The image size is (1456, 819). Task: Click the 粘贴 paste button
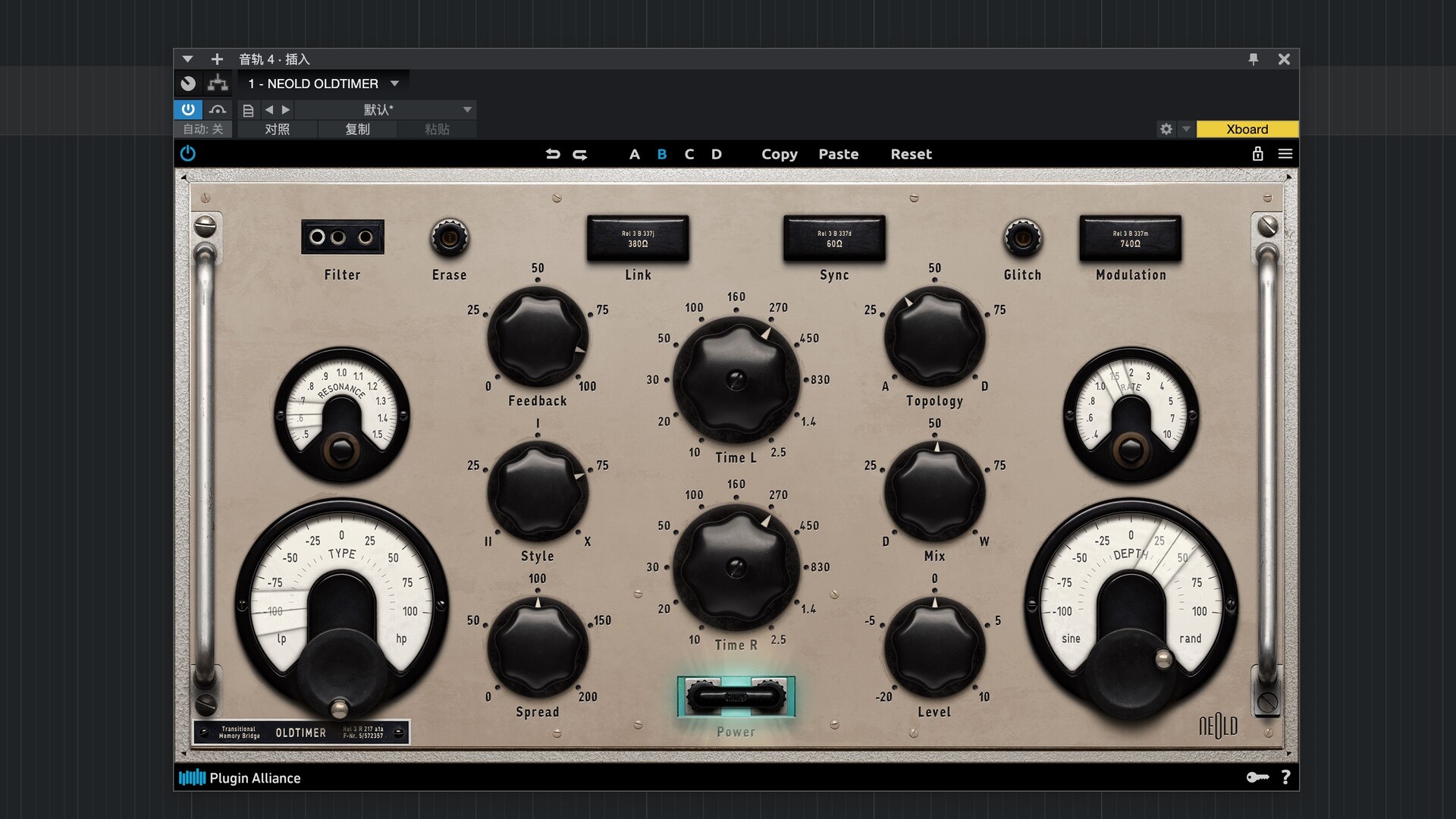point(437,129)
